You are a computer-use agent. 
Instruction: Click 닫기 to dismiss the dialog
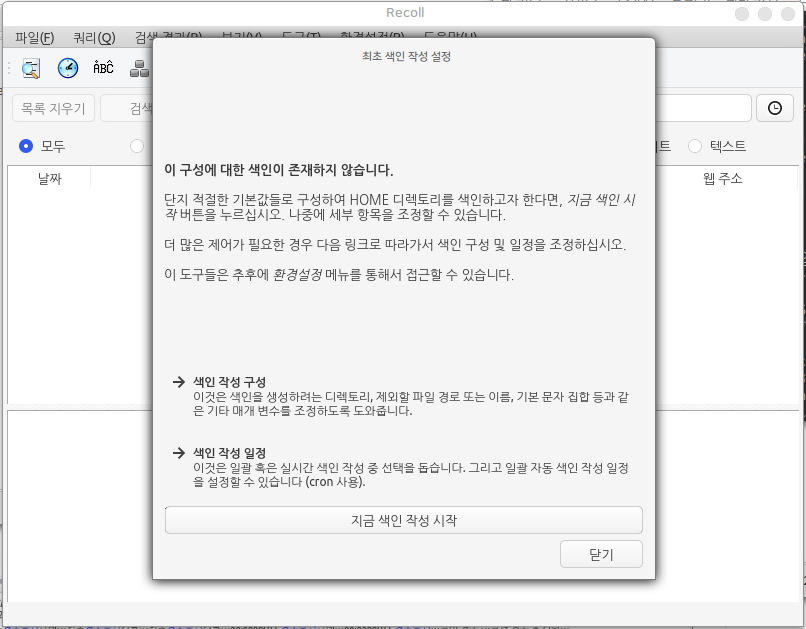(602, 554)
